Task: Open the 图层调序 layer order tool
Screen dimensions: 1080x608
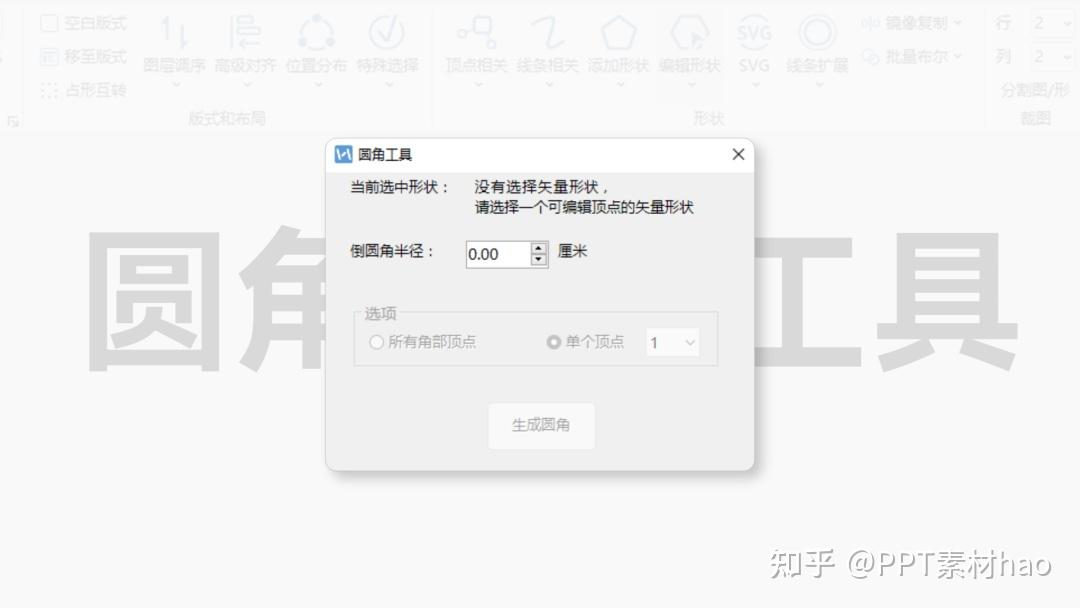Action: (x=174, y=48)
